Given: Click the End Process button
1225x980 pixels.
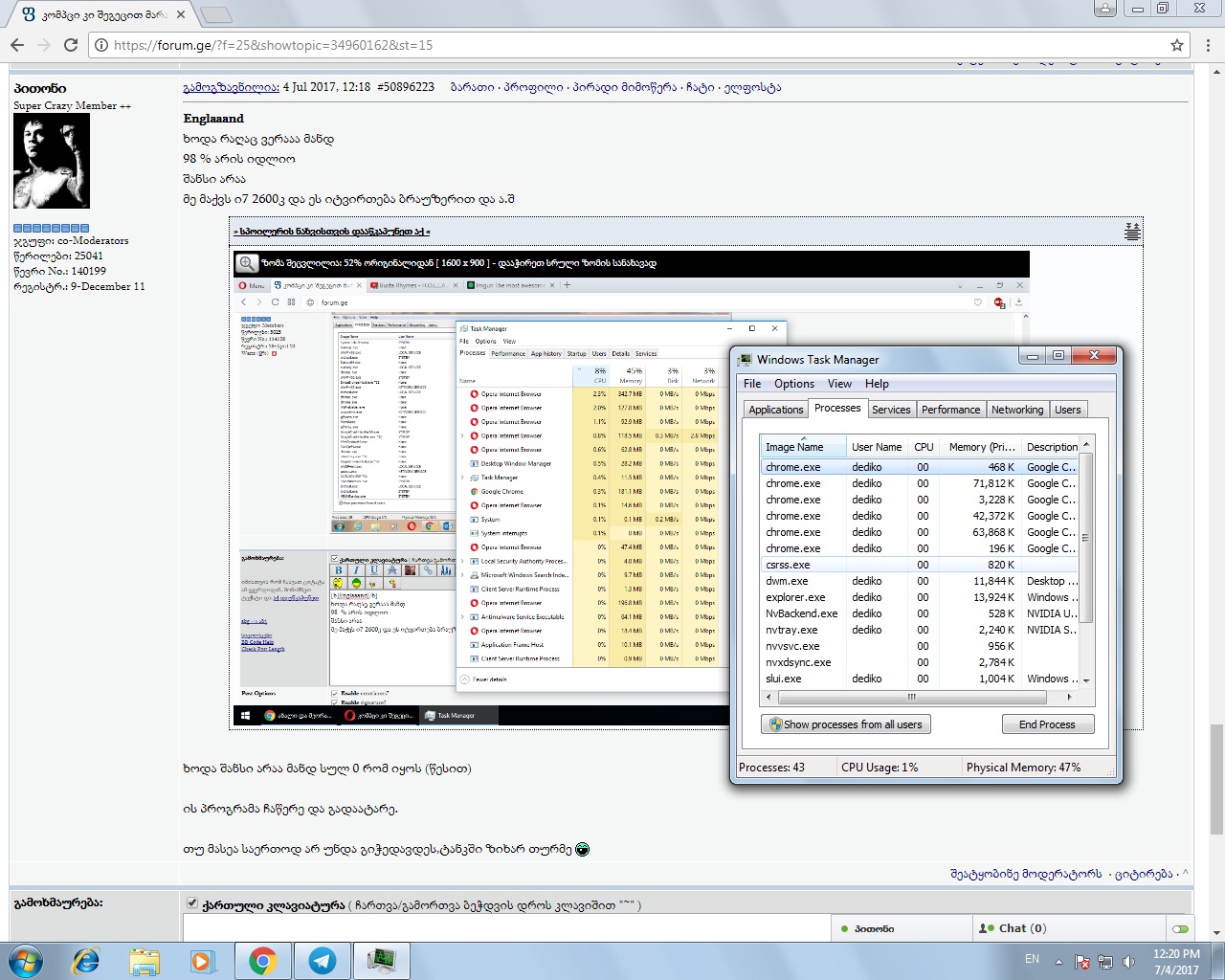Looking at the screenshot, I should click(1047, 724).
